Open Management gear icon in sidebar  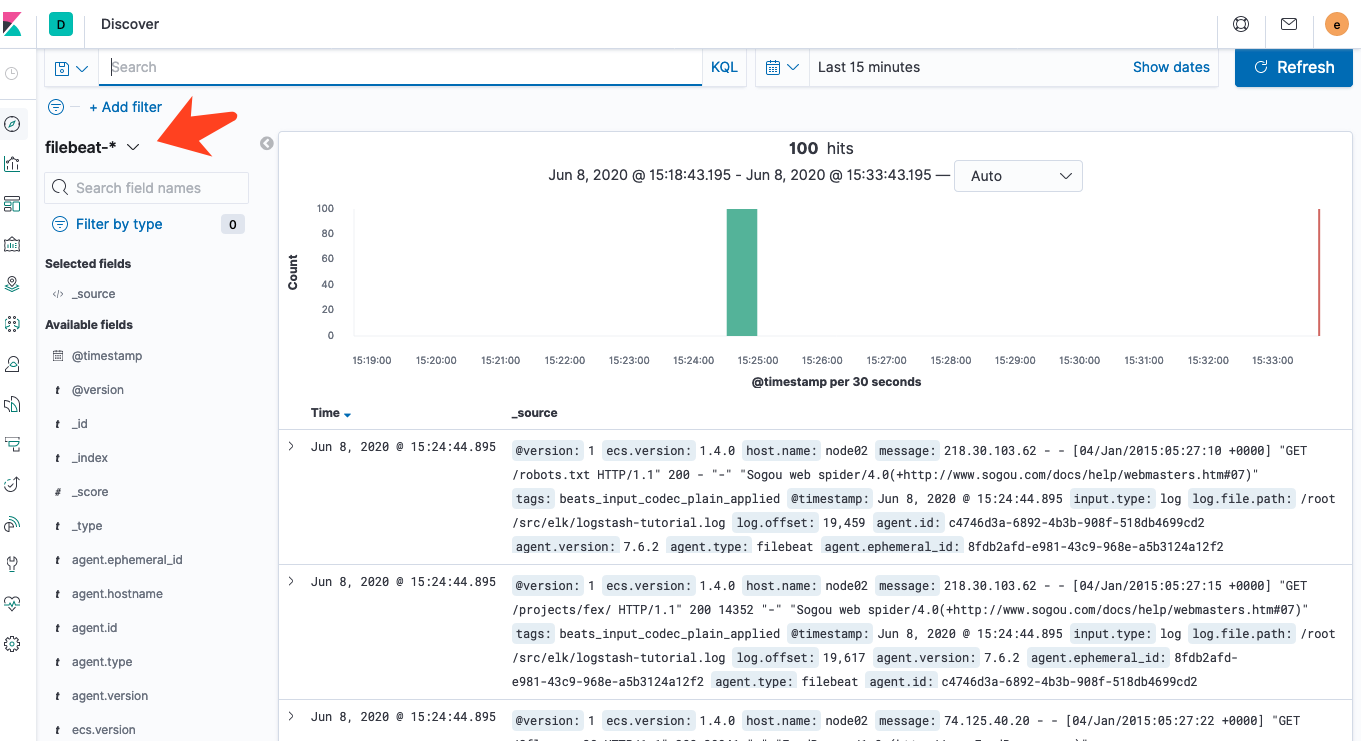coord(12,644)
